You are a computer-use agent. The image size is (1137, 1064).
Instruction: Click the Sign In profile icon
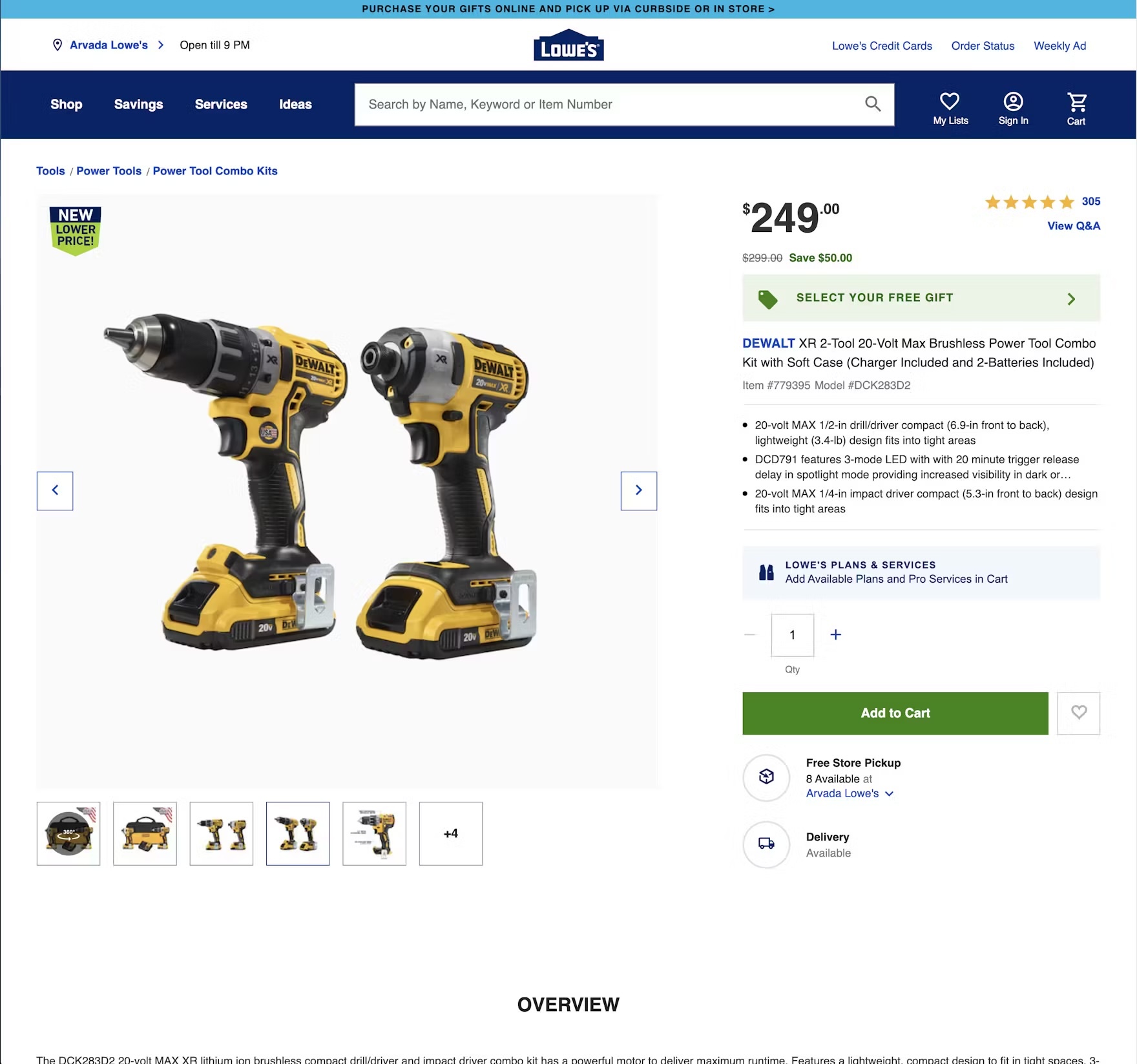pos(1013,101)
